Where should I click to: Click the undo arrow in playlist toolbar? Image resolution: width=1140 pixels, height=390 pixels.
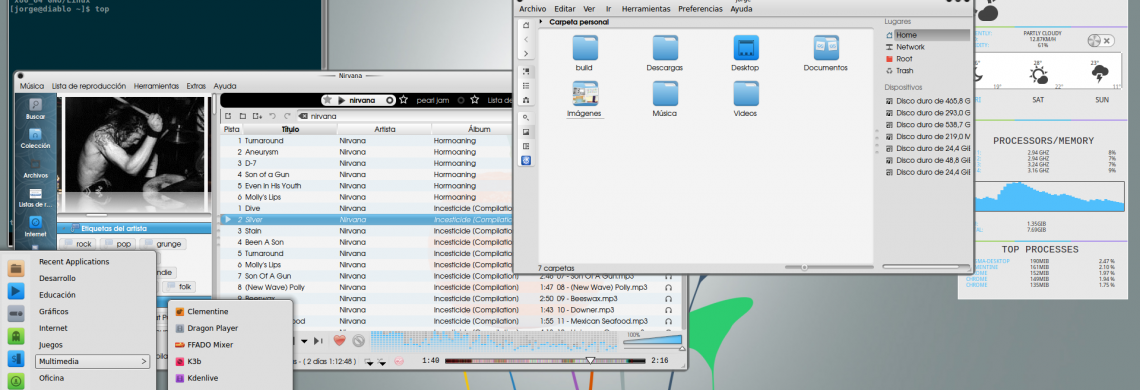point(273,116)
